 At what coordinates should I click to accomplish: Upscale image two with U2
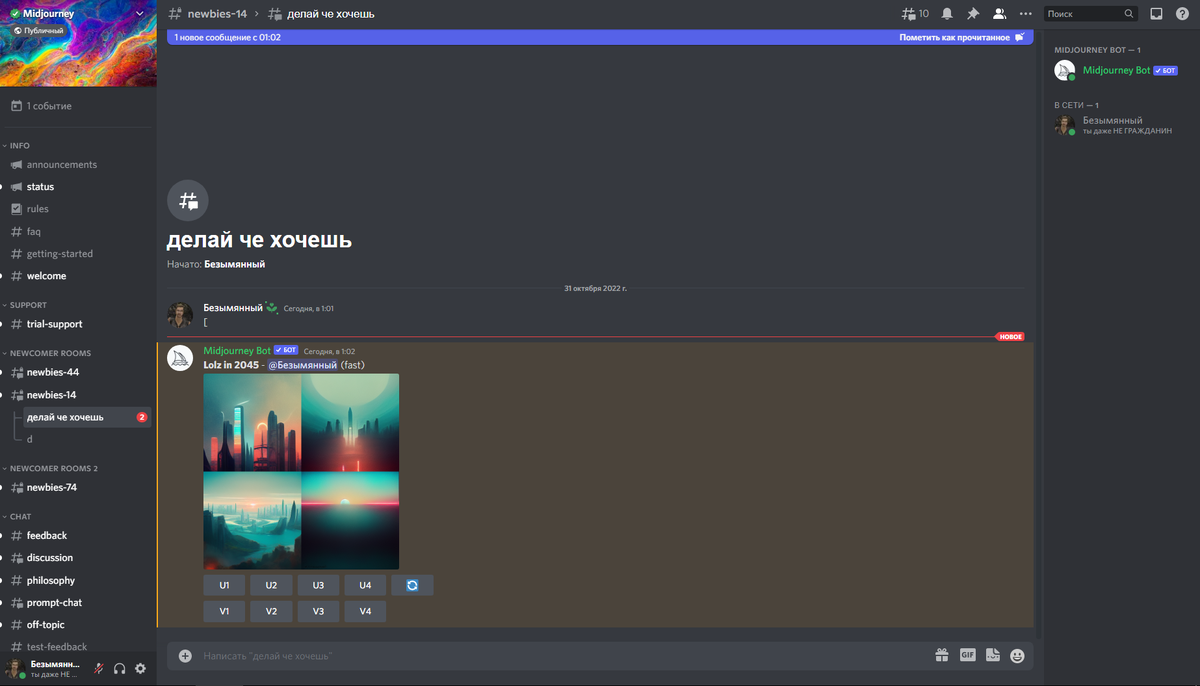(271, 585)
